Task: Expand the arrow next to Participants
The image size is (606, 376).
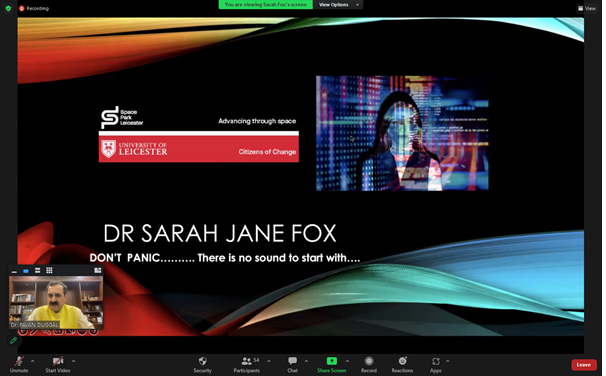Action: 269,361
